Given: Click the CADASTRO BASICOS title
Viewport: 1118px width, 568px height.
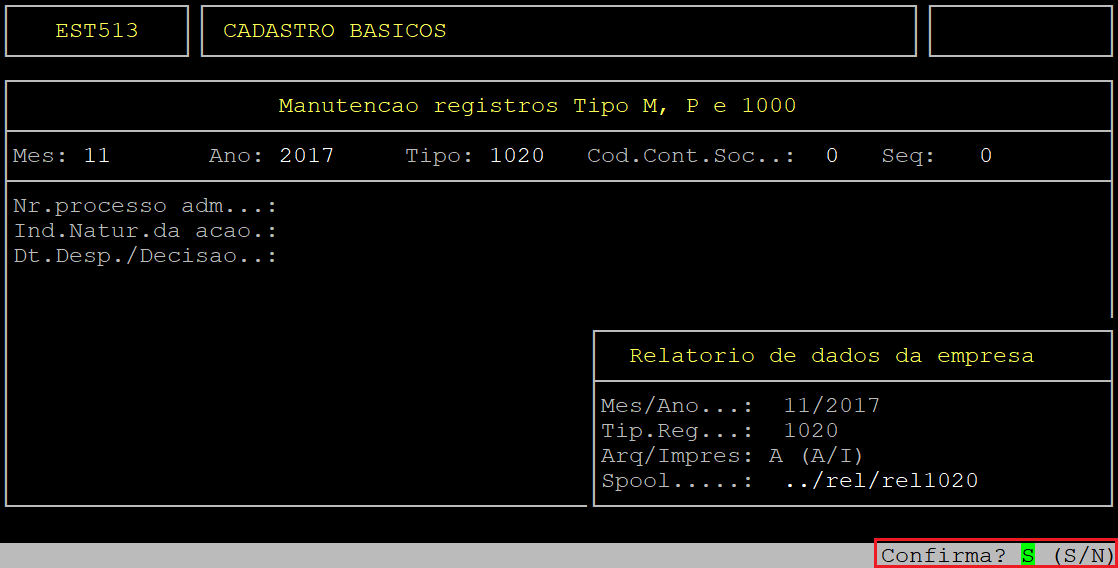Looking at the screenshot, I should [335, 31].
